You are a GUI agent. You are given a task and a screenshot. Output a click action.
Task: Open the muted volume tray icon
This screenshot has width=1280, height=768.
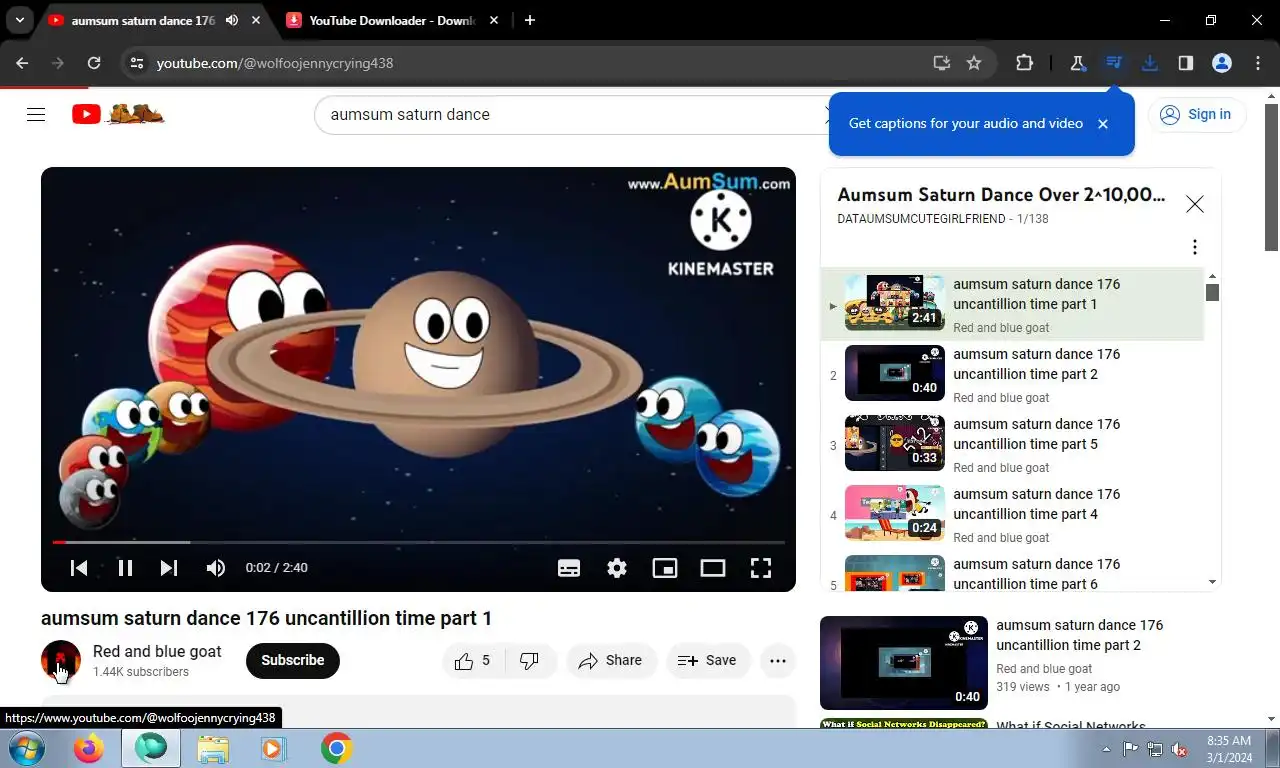pos(1179,749)
